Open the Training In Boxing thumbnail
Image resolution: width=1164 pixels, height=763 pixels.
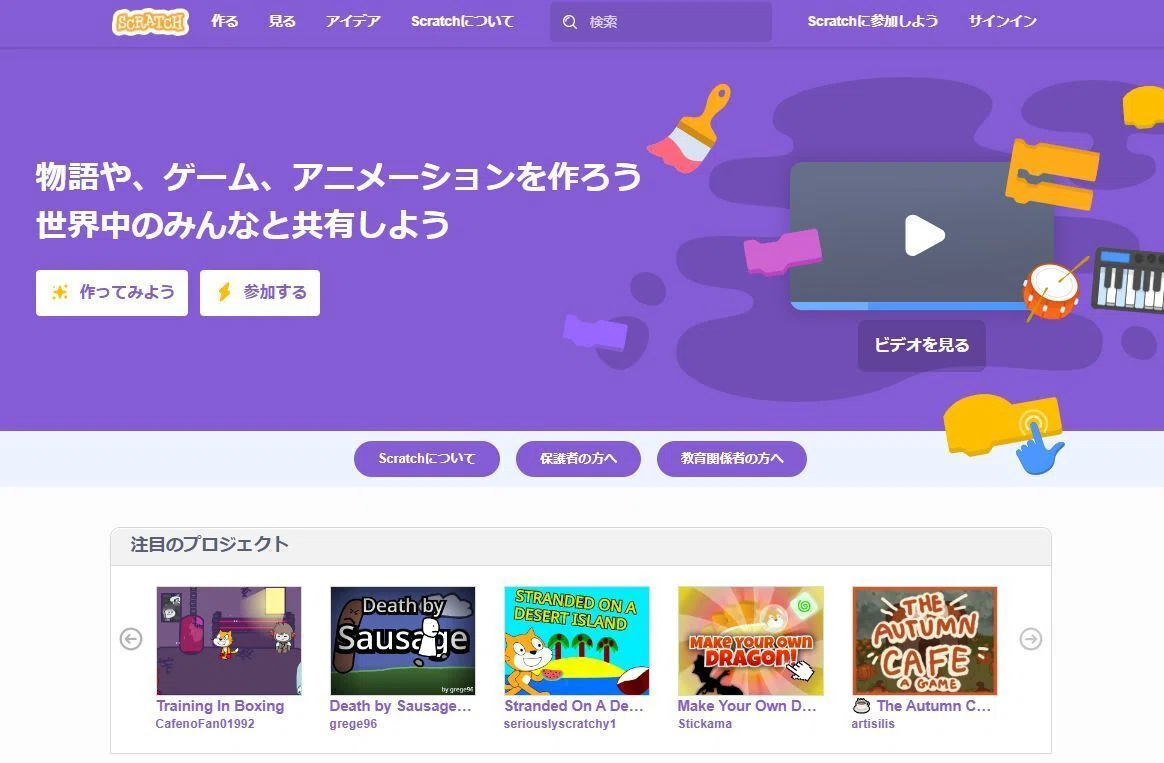coord(229,641)
